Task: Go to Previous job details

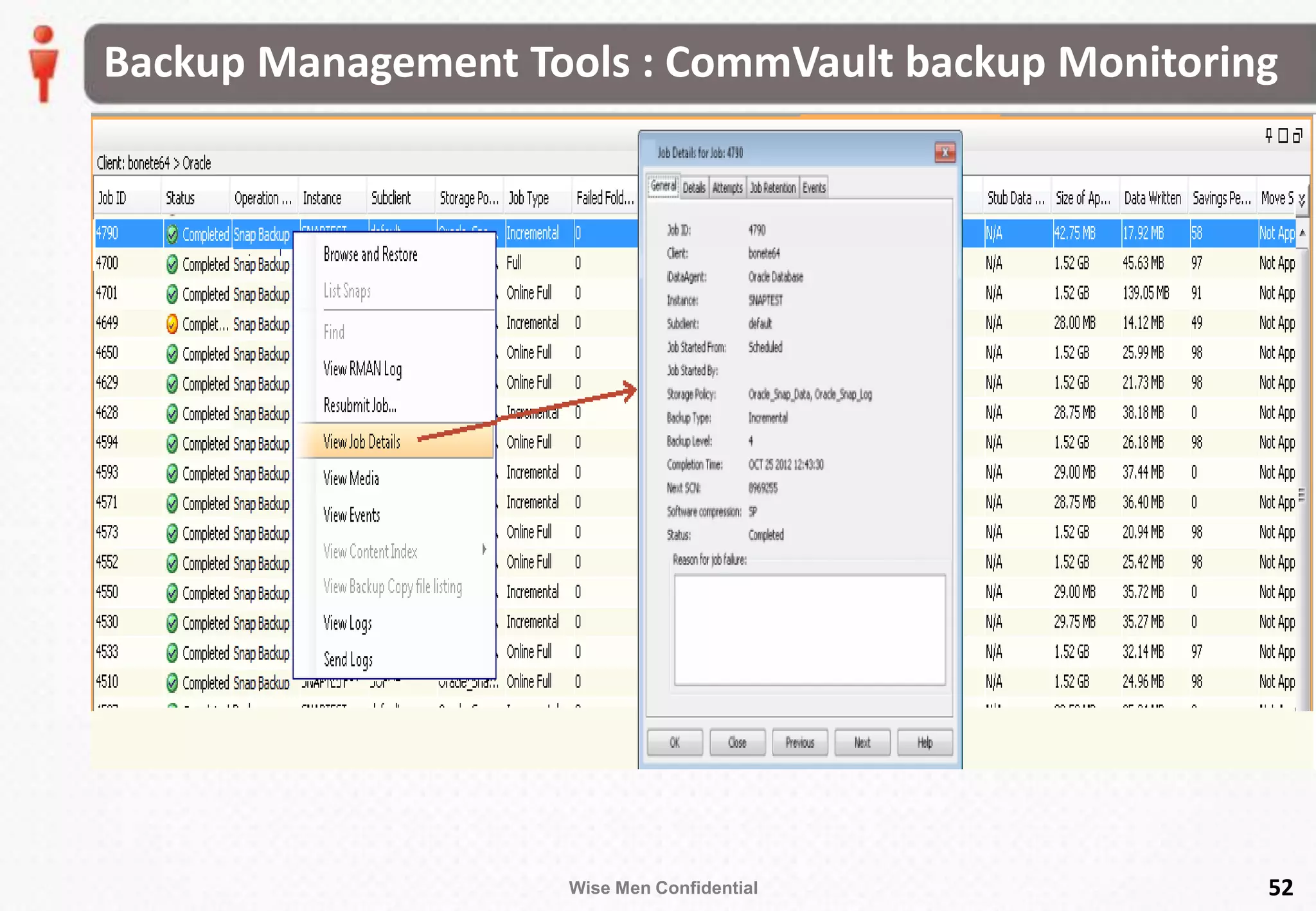Action: pos(800,743)
